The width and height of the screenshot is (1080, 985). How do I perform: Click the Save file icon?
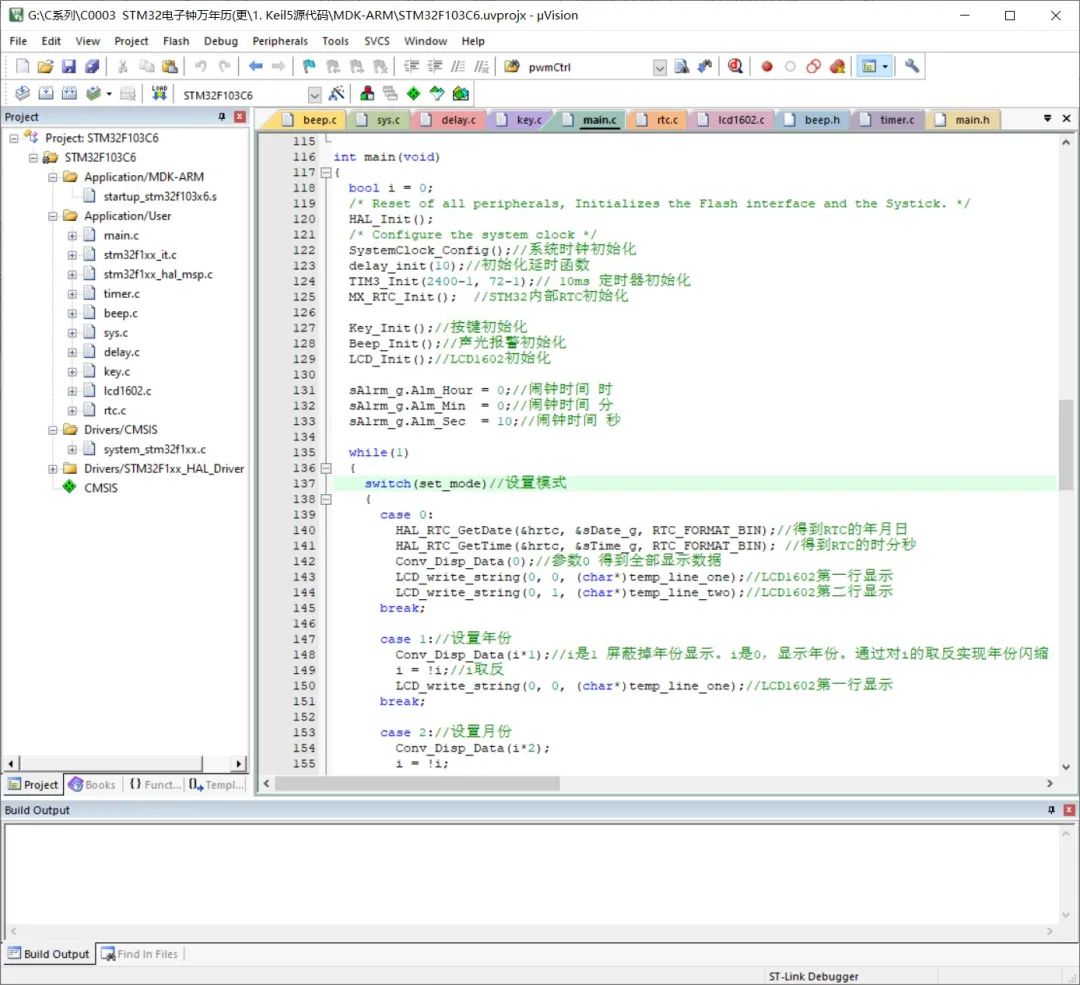[x=69, y=67]
